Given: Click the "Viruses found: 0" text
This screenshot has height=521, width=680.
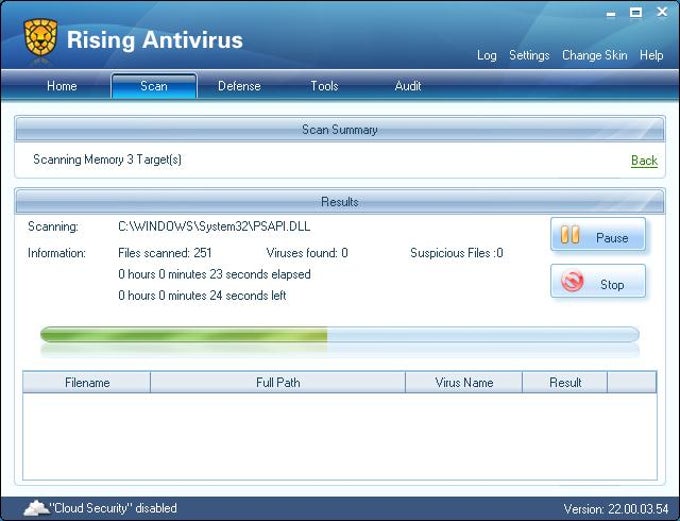Looking at the screenshot, I should (307, 253).
